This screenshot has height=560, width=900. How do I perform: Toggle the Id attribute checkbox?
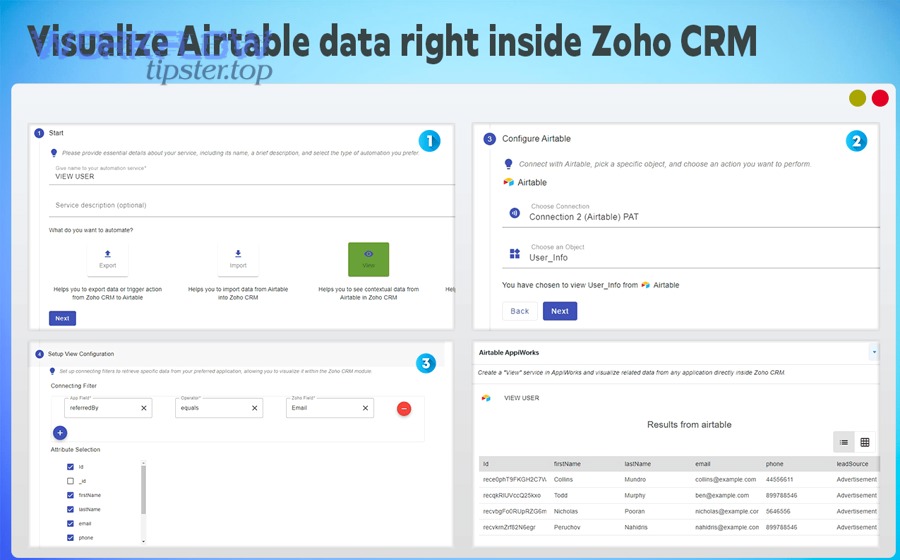tap(71, 467)
